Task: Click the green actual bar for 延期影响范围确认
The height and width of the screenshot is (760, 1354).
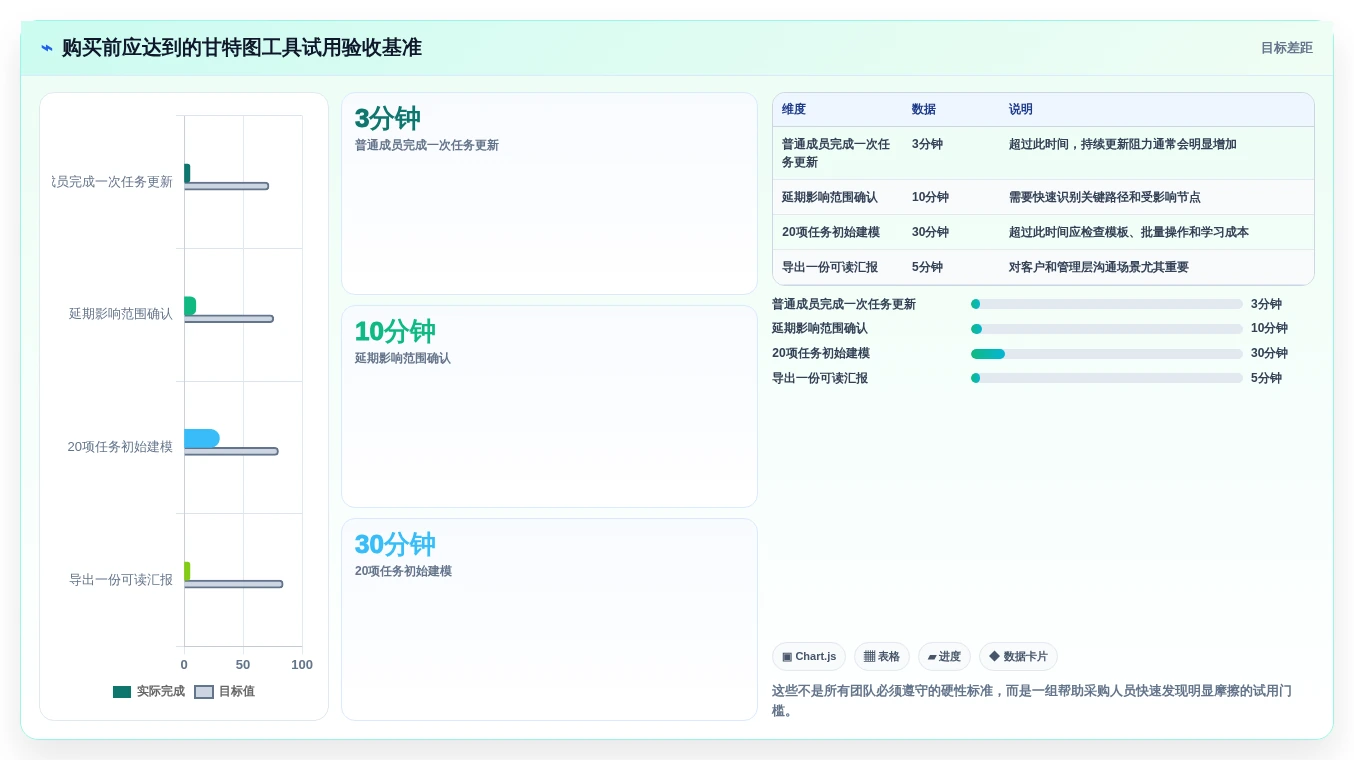Action: 190,306
